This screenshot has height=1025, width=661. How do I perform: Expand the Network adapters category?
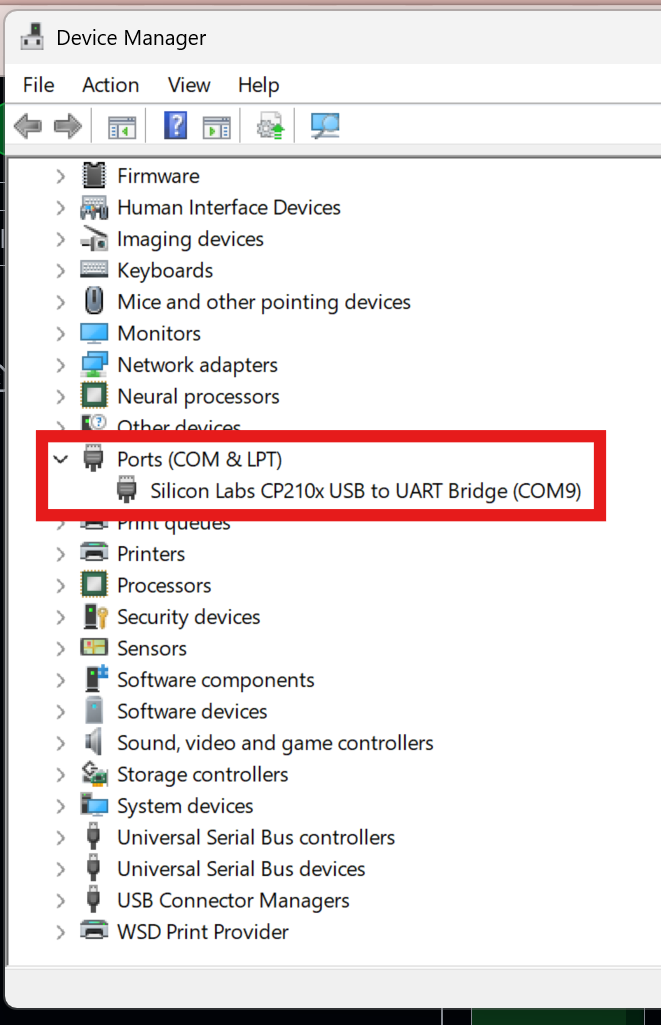click(60, 364)
